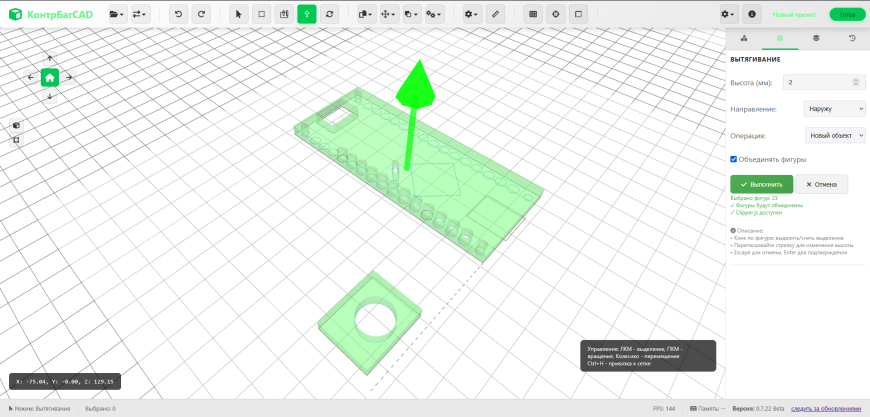The height and width of the screenshot is (417, 870).
Task: Uncheck the Объединять фигуры checkbox
Action: 734,159
